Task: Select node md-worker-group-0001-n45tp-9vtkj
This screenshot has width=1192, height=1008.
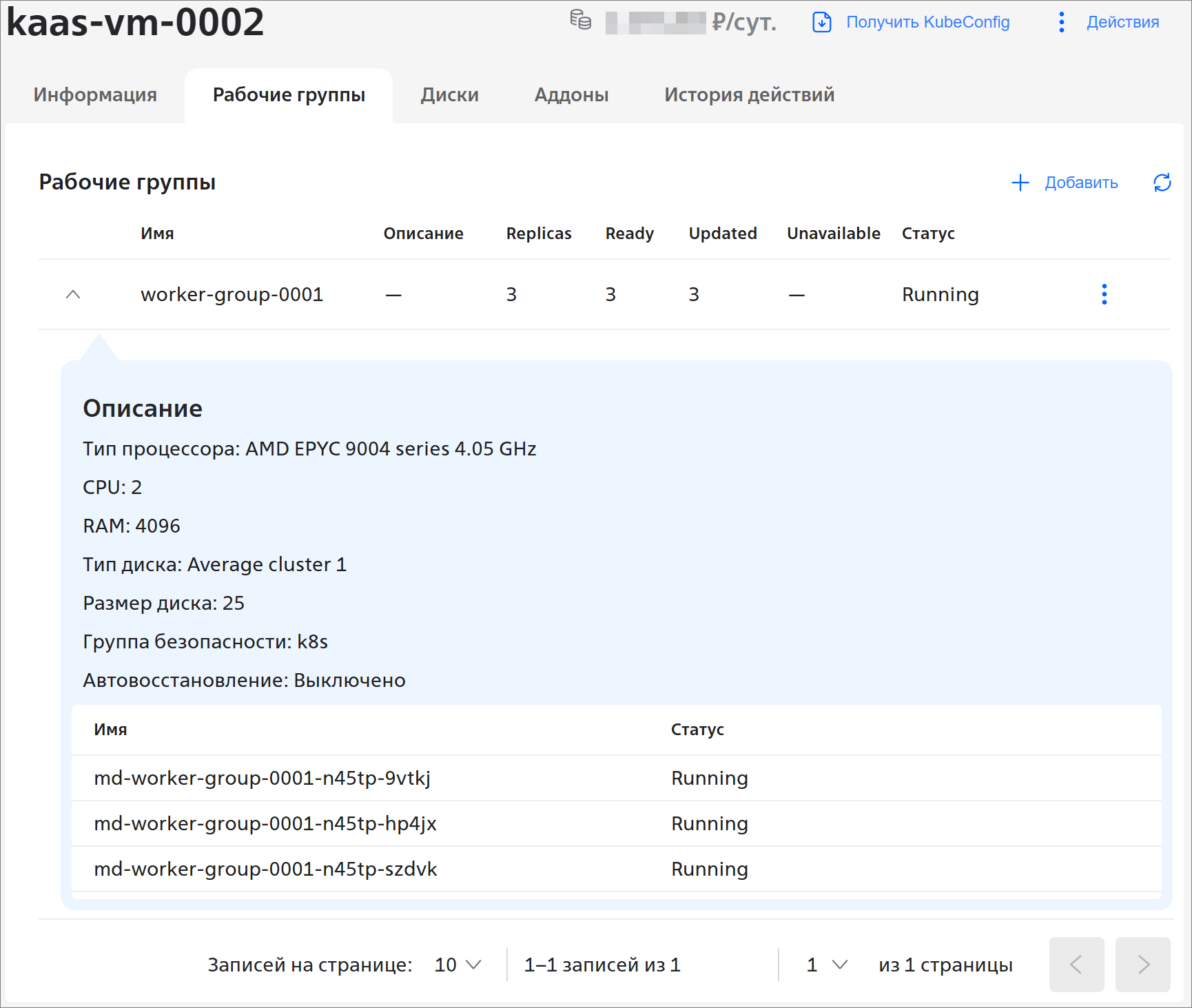Action: (x=262, y=778)
